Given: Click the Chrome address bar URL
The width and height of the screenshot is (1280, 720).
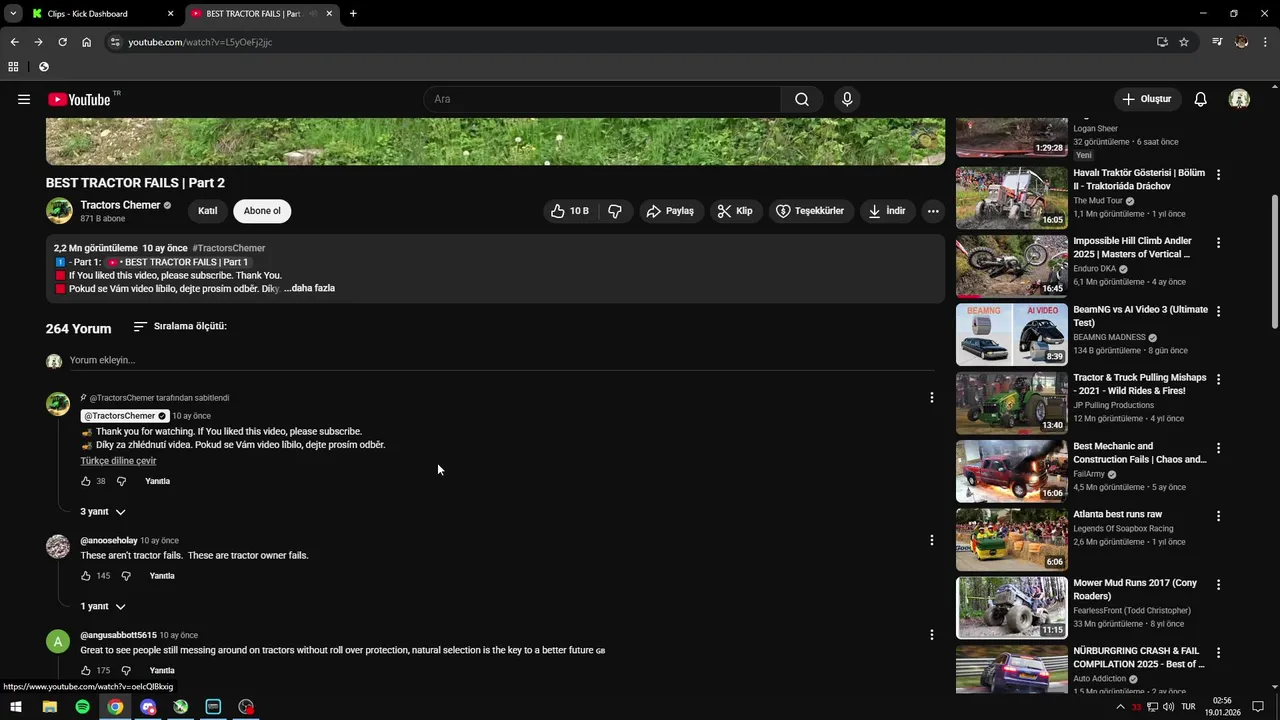Looking at the screenshot, I should point(200,42).
